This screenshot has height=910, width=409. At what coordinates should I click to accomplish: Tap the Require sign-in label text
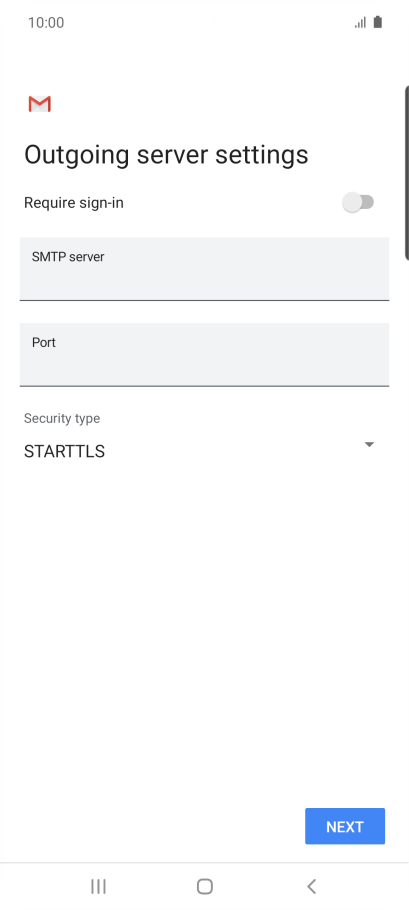pyautogui.click(x=74, y=203)
